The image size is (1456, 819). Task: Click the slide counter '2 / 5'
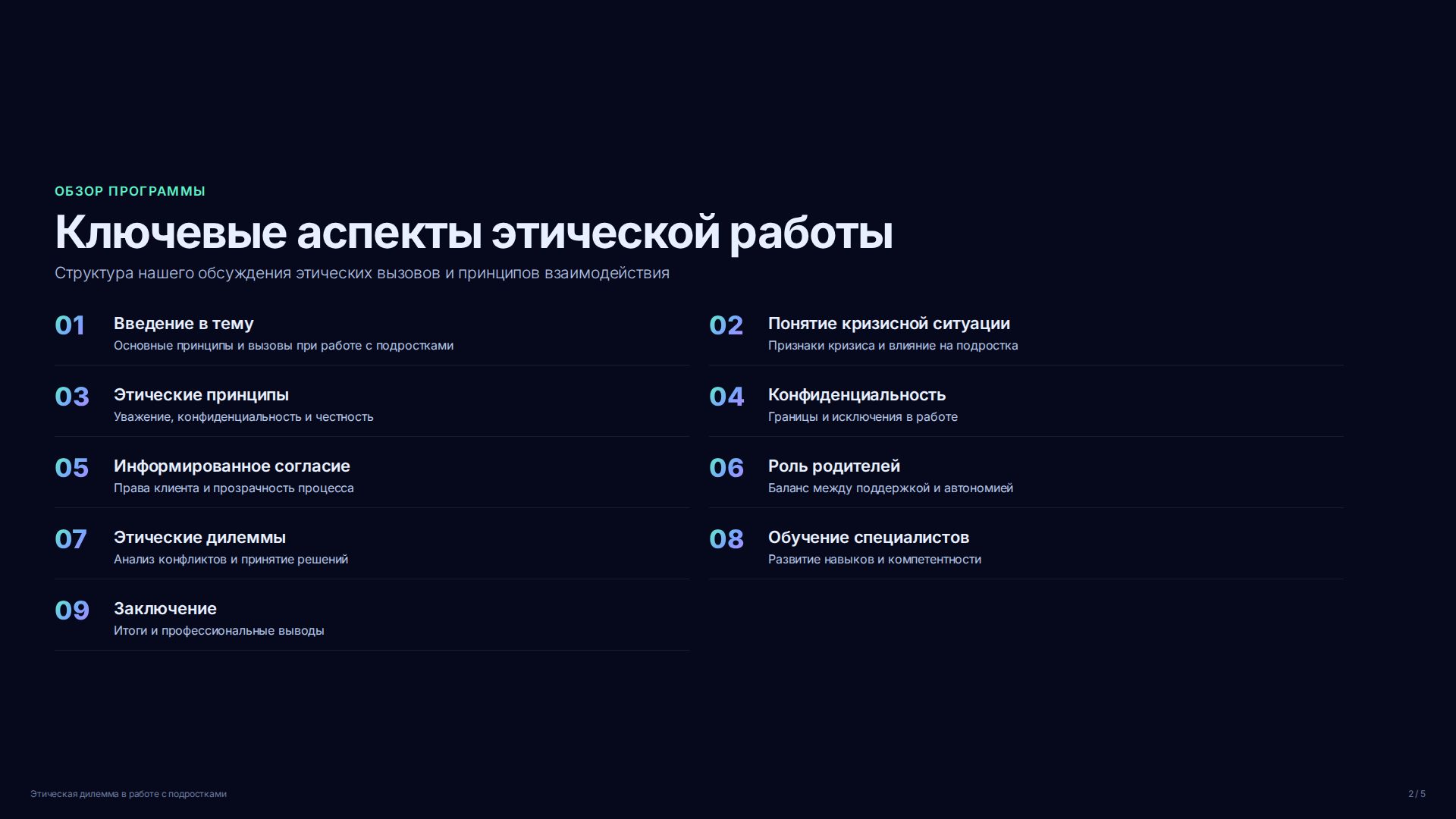(1417, 794)
